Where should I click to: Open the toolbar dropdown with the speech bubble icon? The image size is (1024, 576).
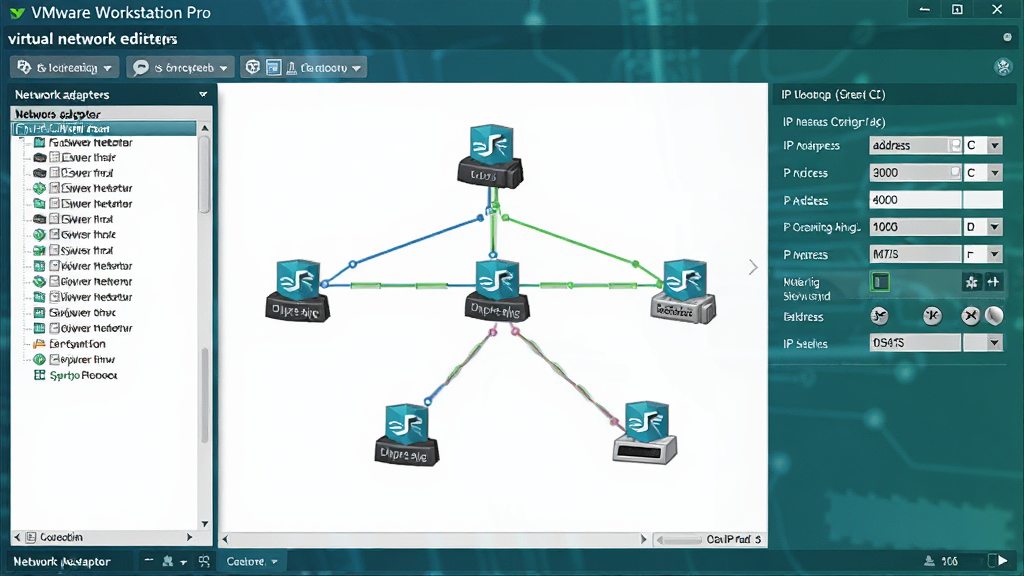(x=180, y=67)
